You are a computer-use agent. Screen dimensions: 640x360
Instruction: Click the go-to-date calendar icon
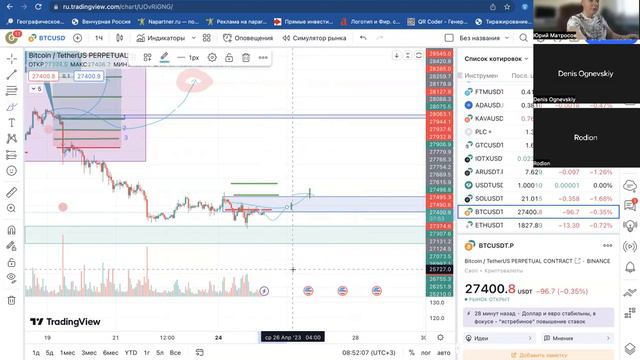click(x=200, y=353)
